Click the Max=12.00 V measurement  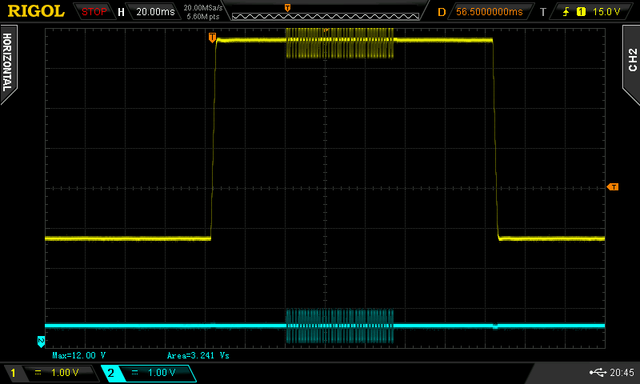[x=79, y=355]
